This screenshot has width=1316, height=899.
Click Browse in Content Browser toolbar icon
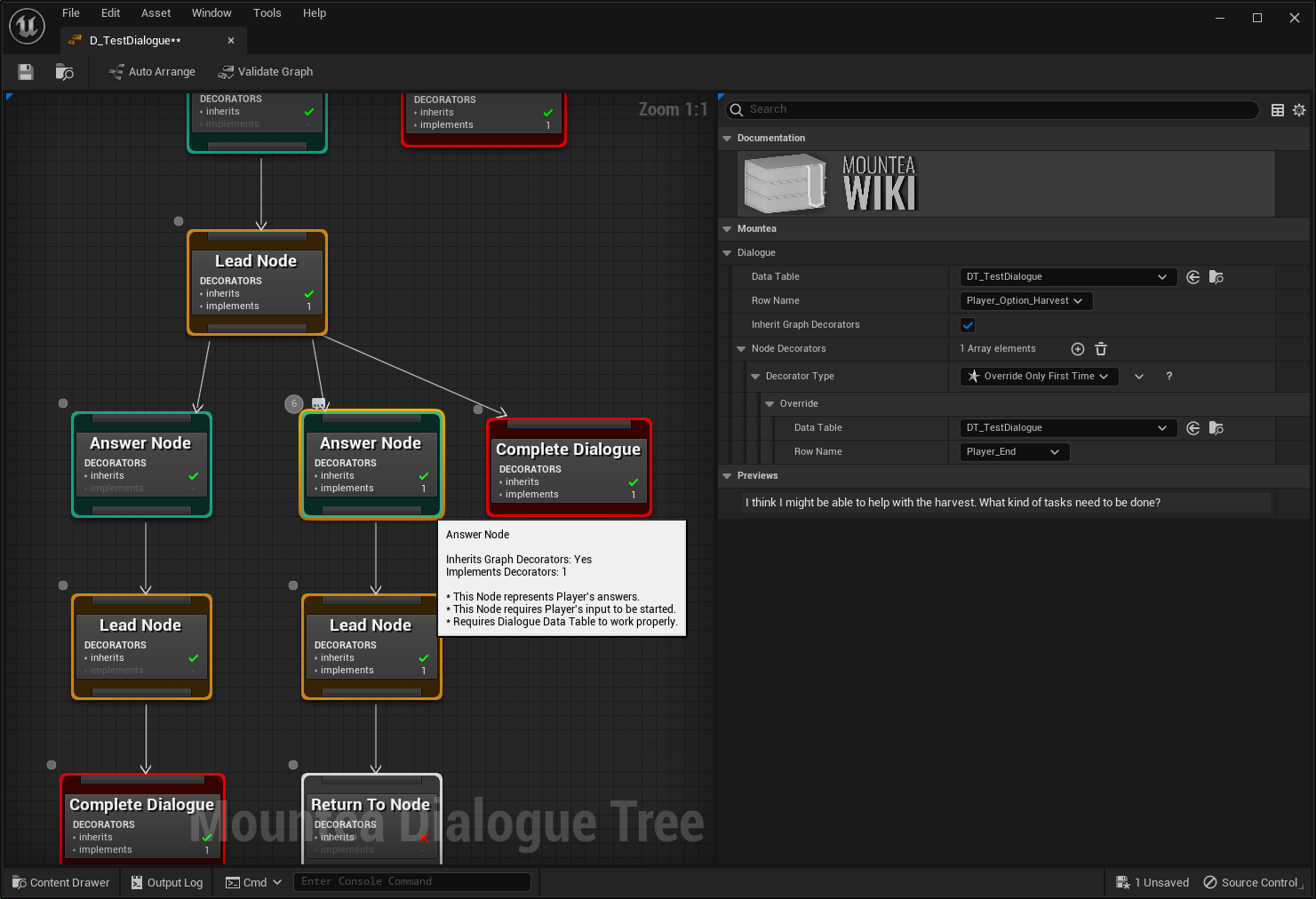64,72
